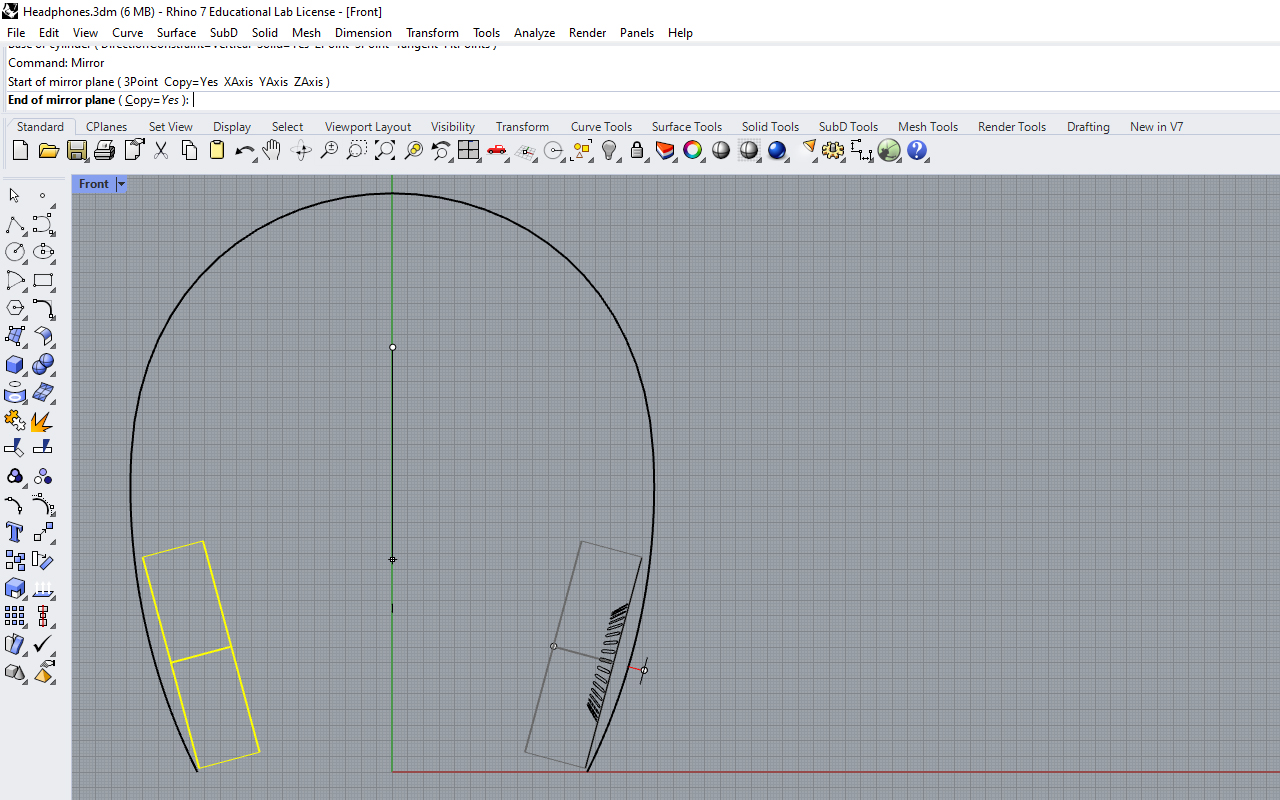The height and width of the screenshot is (800, 1280).
Task: Open Object properties color wheel icon
Action: click(x=693, y=151)
